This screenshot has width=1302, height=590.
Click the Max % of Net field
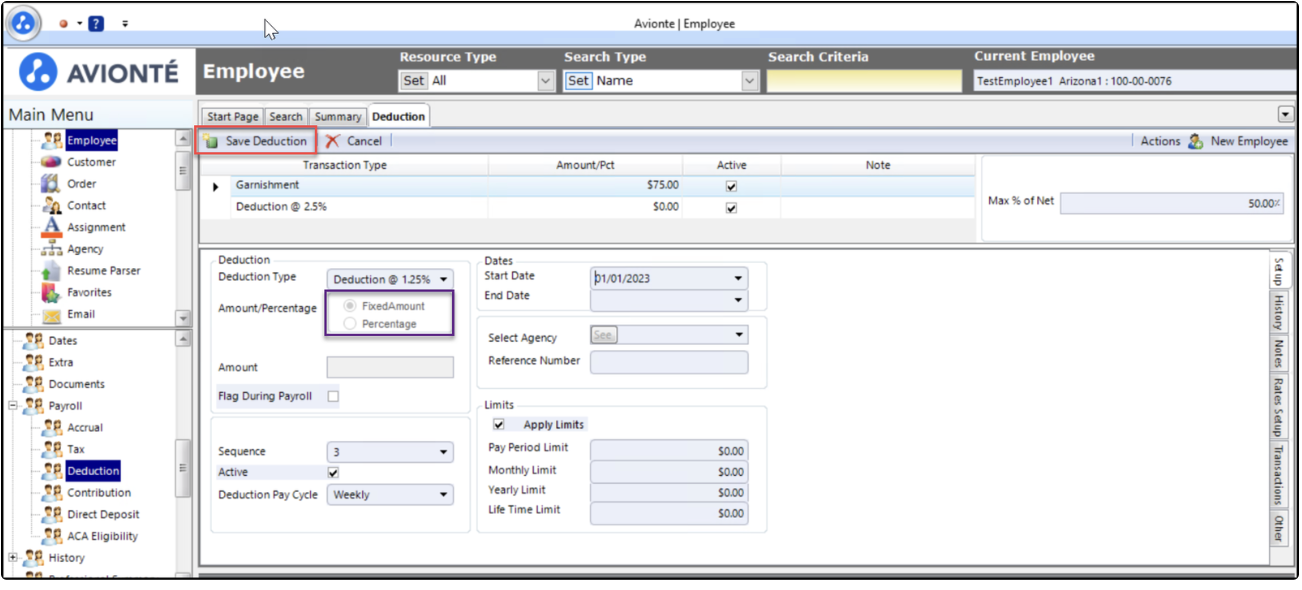[x=1171, y=203]
